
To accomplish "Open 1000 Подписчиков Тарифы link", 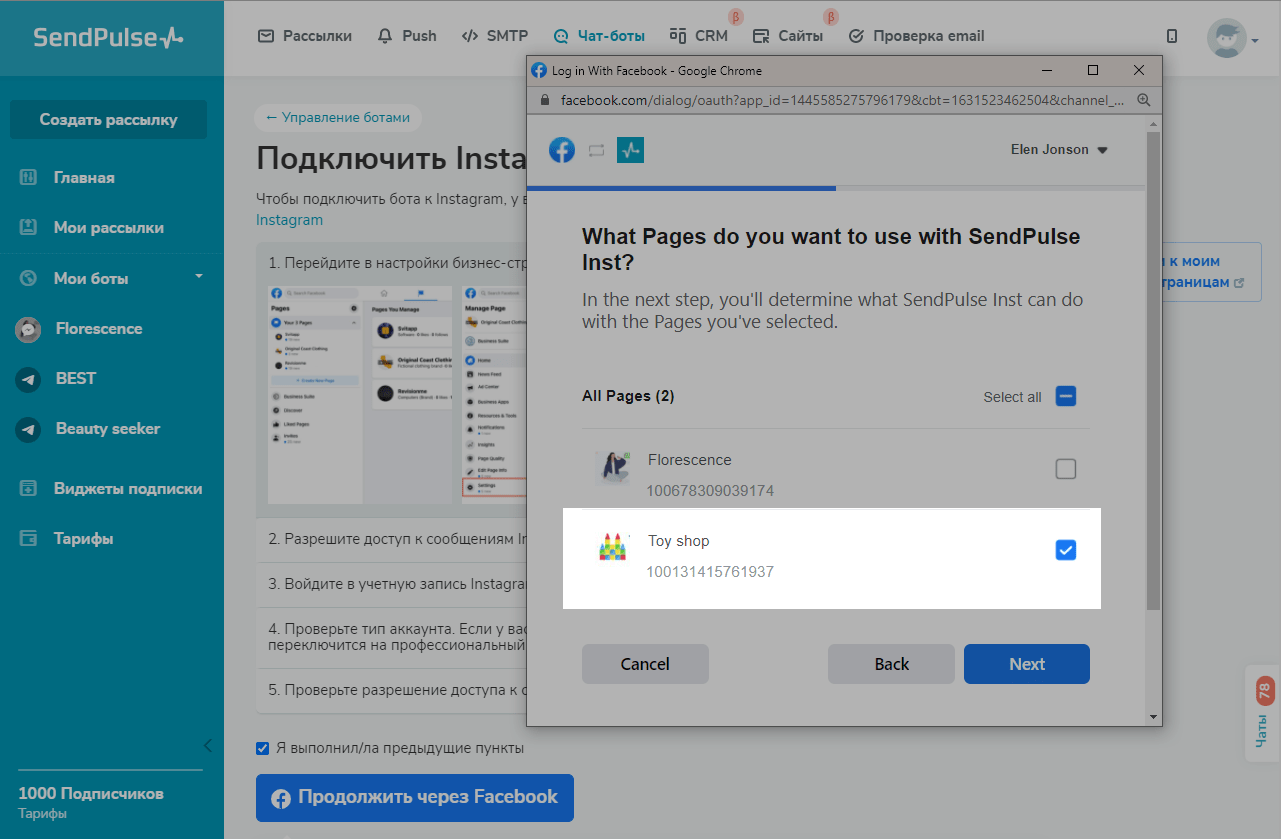I will pyautogui.click(x=91, y=802).
